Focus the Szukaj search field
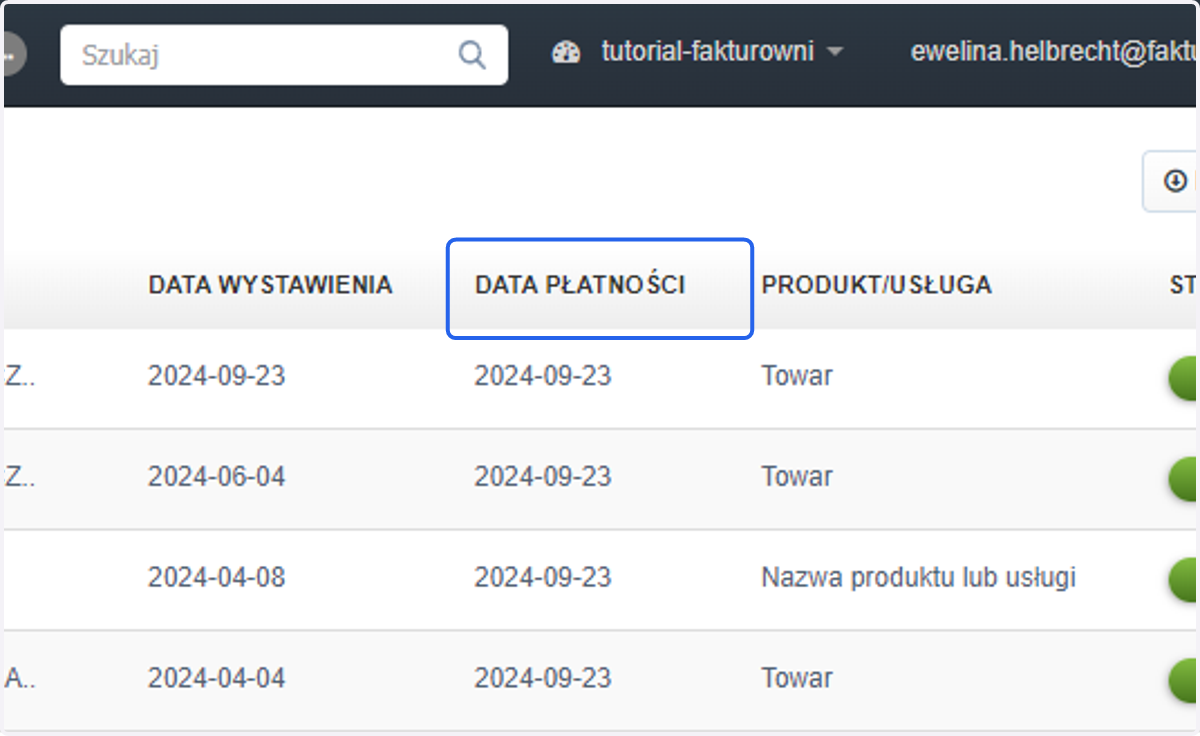Viewport: 1200px width, 736px height. coord(284,54)
